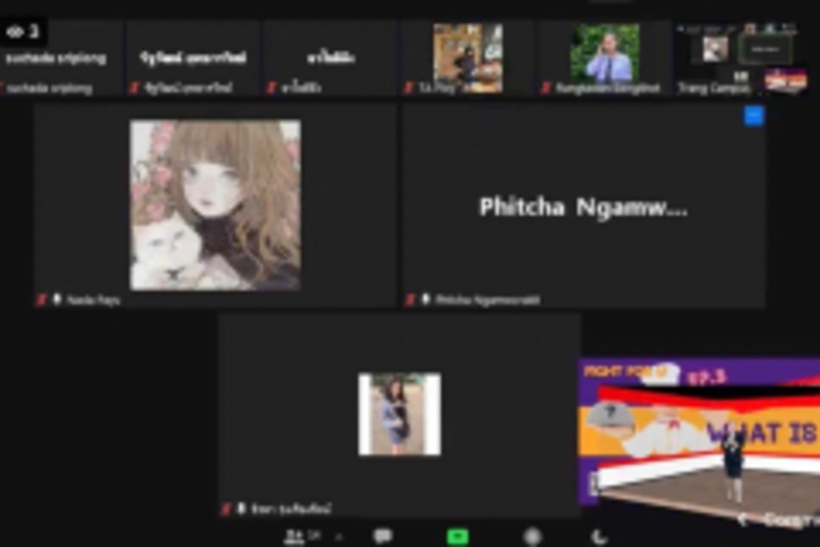Click the muted mic icon on Phitcha's tile
820x547 pixels.
[410, 299]
